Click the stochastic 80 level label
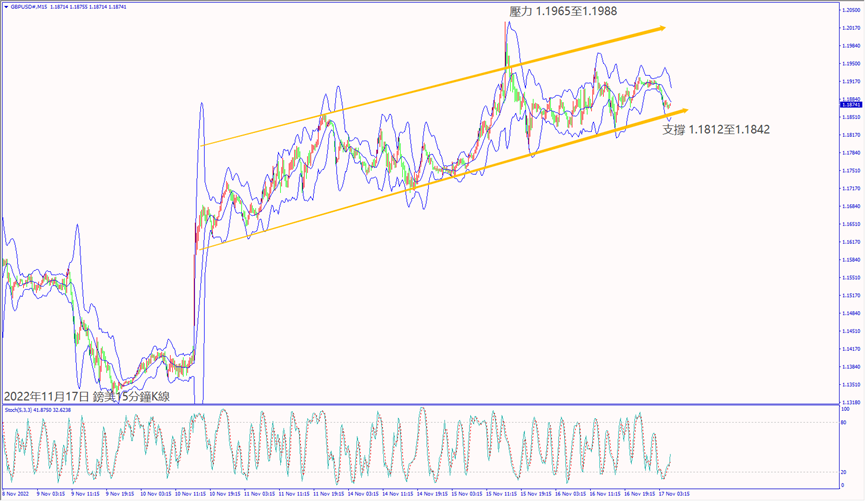 pyautogui.click(x=845, y=422)
